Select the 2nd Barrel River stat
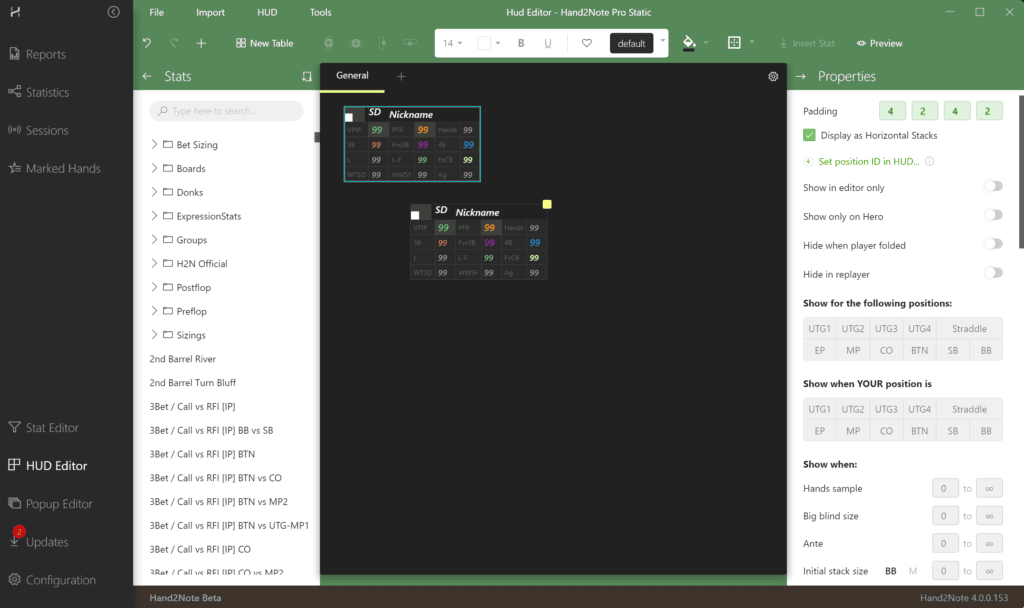Screen dimensions: 1024x608 183,359
